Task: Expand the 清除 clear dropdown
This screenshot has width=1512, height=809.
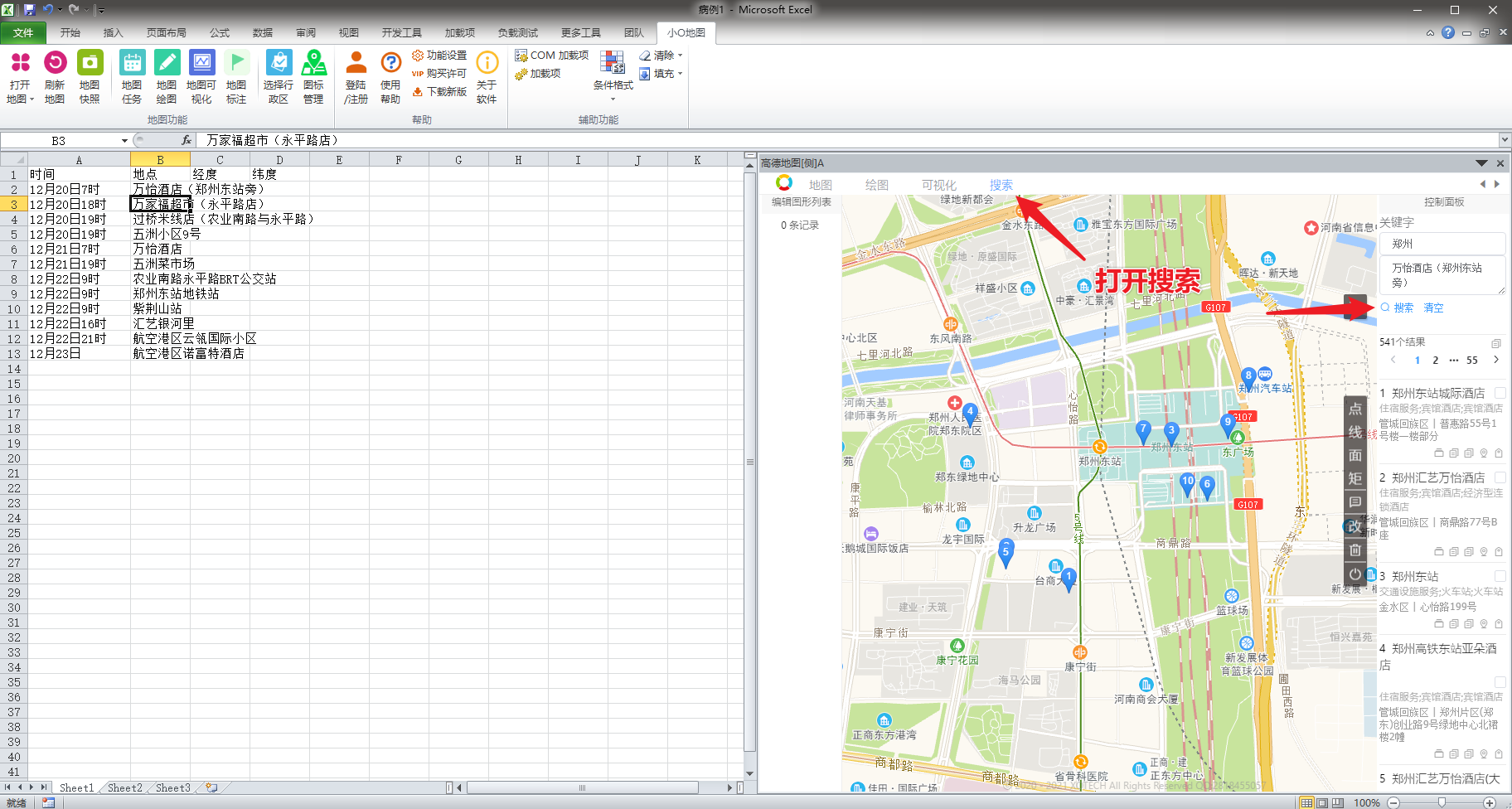Action: [680, 56]
